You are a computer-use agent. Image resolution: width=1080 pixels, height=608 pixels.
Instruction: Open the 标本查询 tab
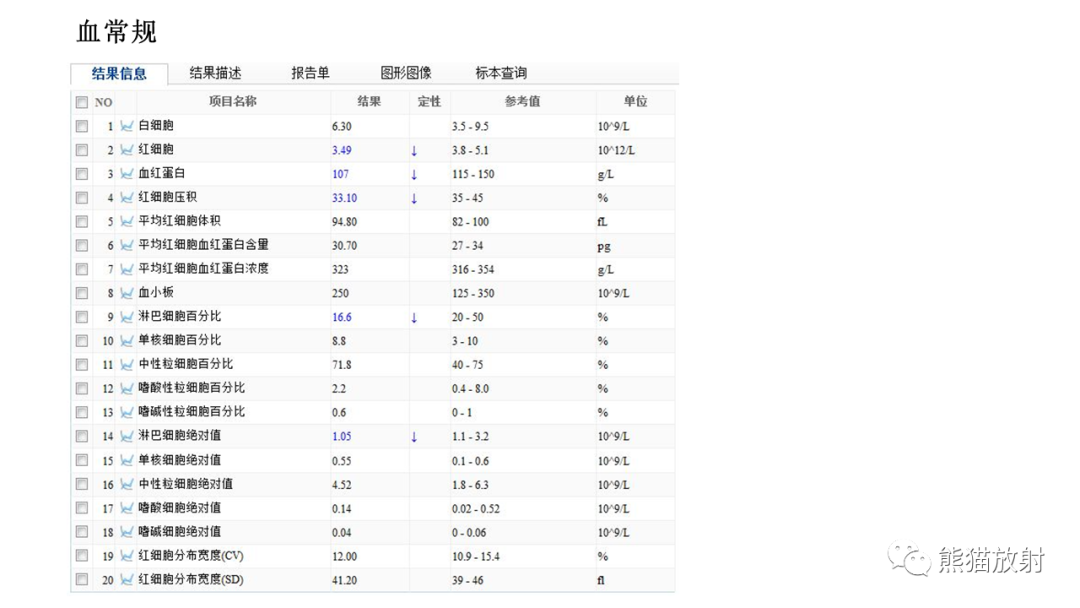(x=501, y=73)
